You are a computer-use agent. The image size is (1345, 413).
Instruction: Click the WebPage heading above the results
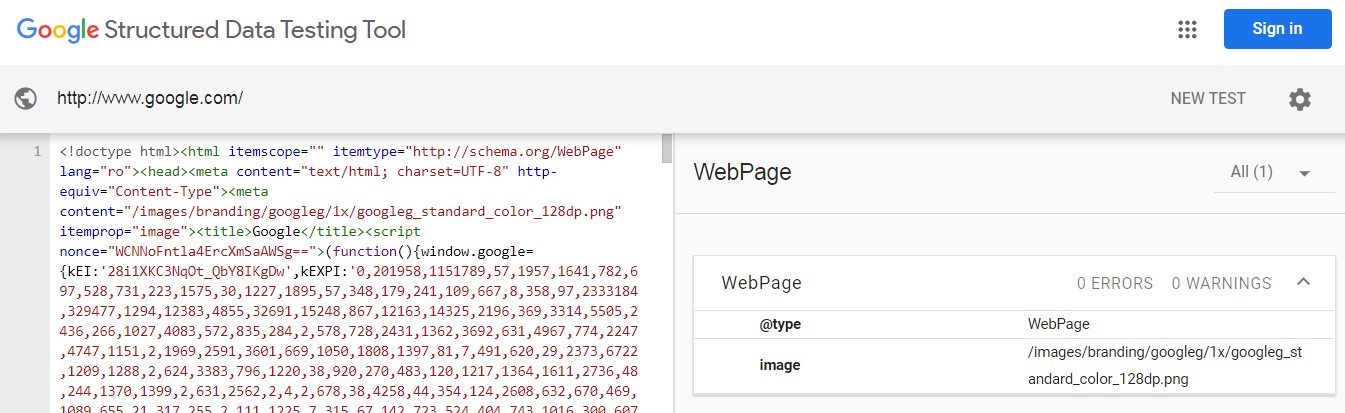click(x=742, y=172)
